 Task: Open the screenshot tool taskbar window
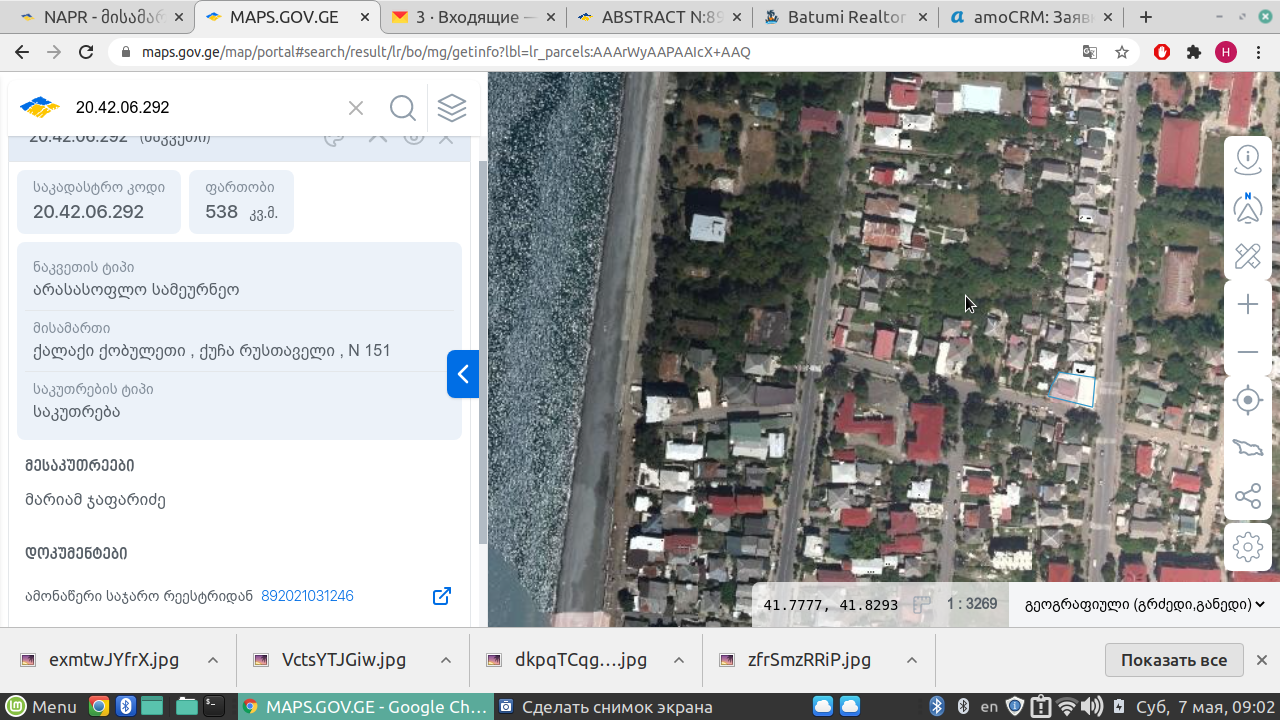[607, 706]
